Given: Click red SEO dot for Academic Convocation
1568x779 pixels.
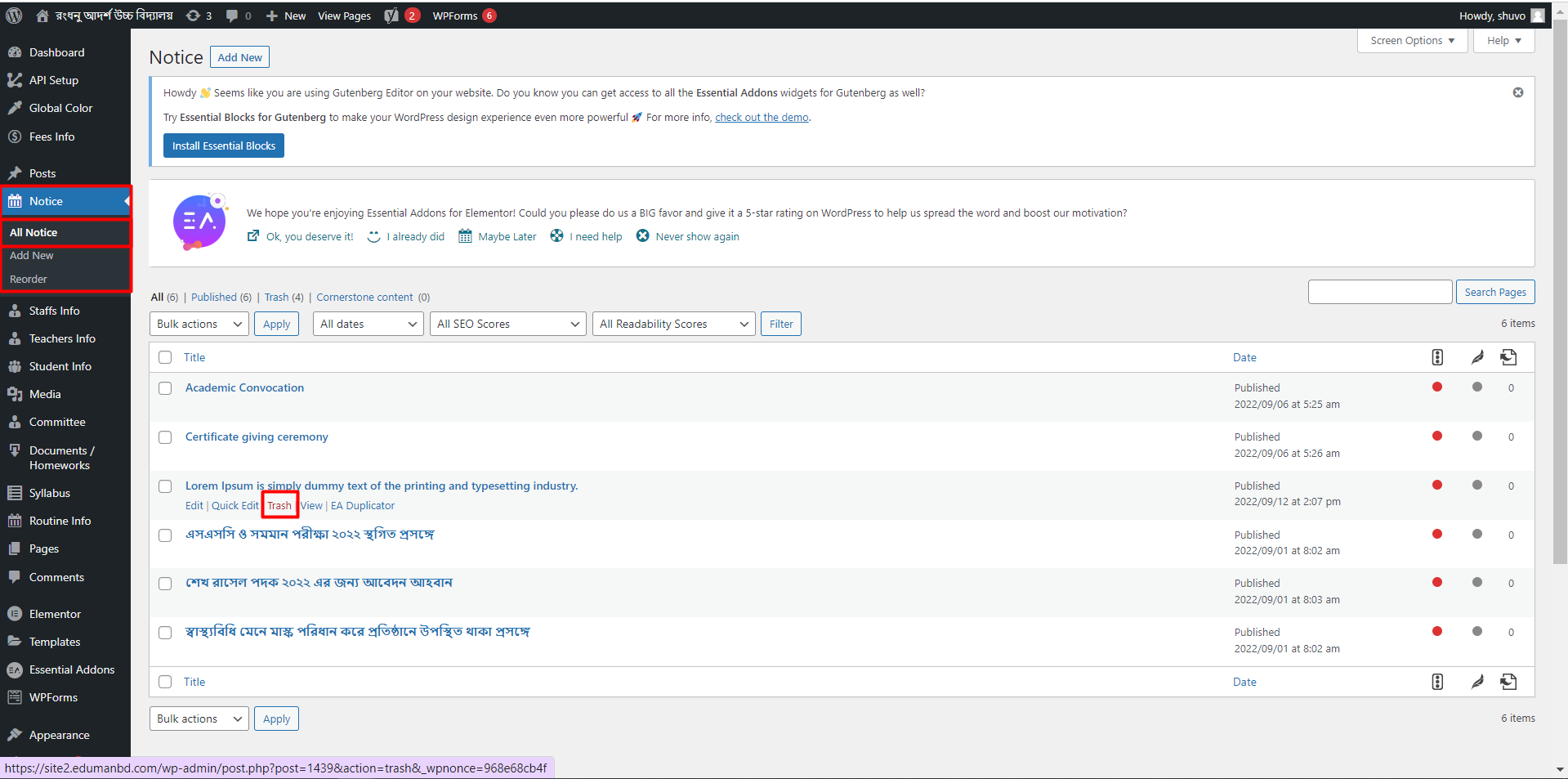Looking at the screenshot, I should coord(1437,387).
